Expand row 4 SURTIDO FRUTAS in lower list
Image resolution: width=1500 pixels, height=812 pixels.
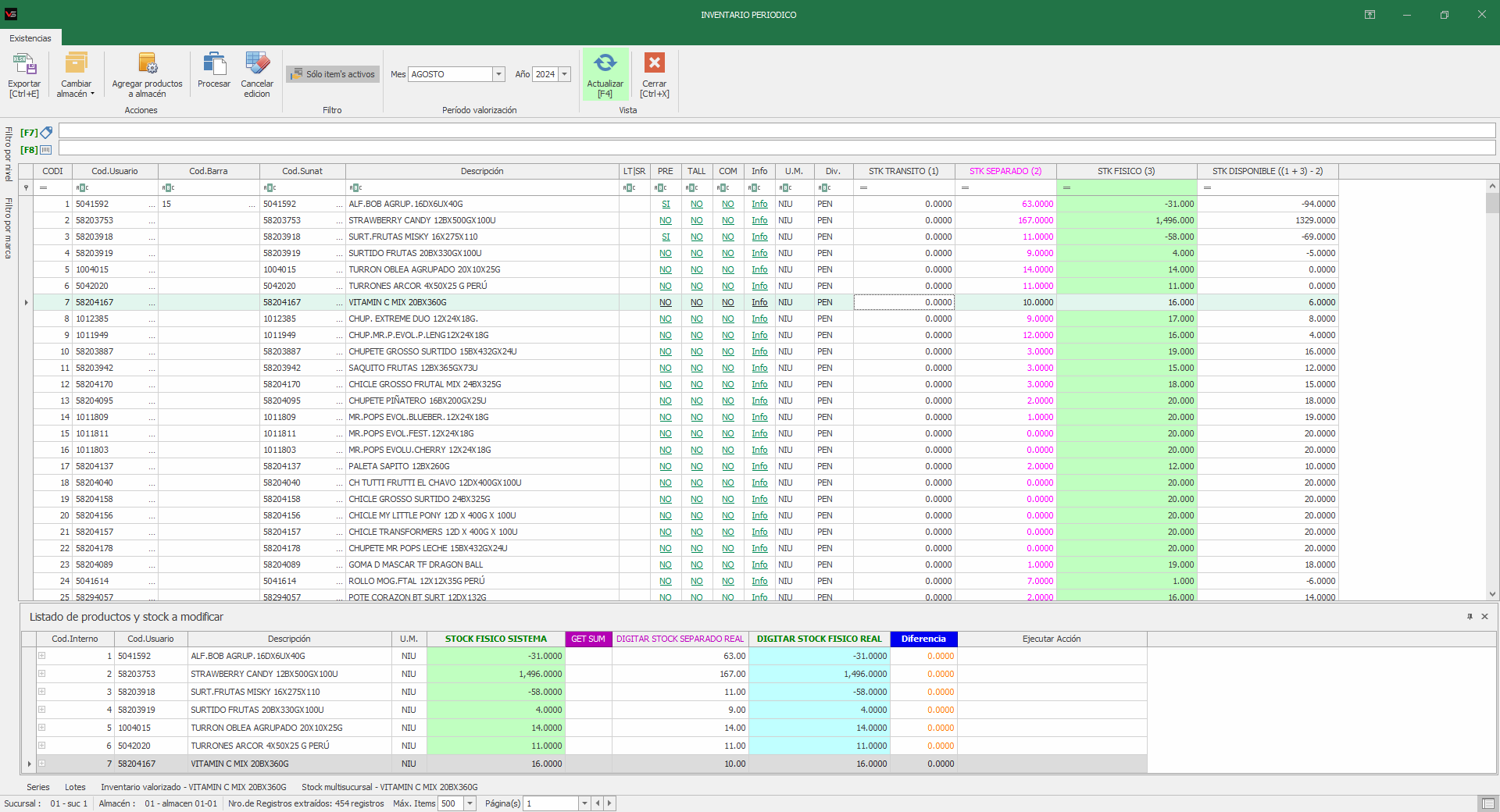(42, 710)
